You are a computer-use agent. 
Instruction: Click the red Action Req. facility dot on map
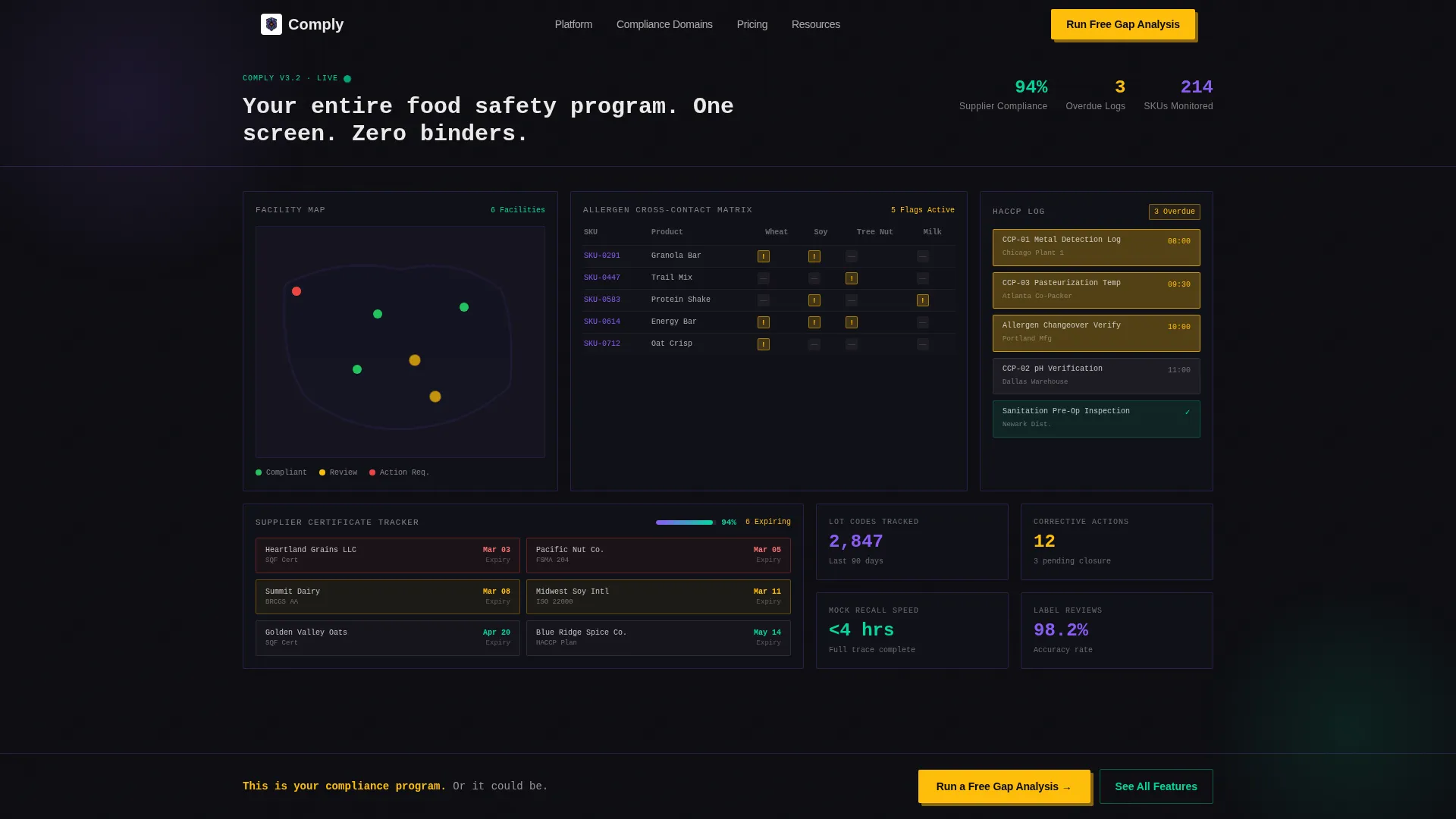[x=297, y=291]
